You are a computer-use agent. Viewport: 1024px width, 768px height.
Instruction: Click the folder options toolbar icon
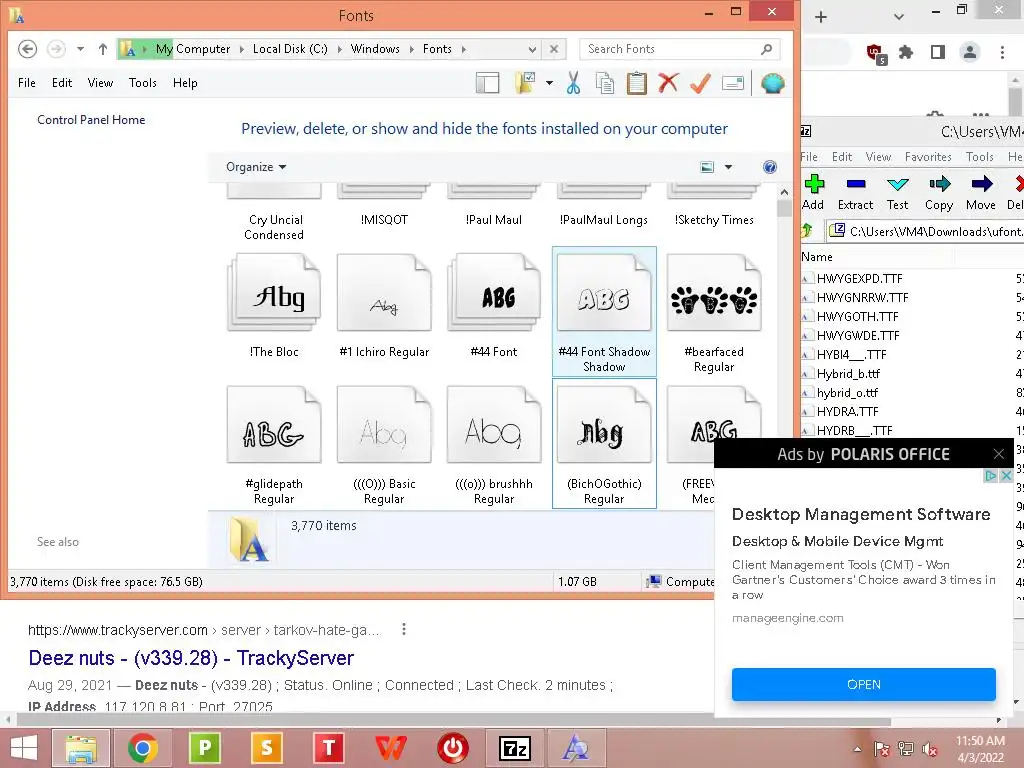tap(525, 83)
